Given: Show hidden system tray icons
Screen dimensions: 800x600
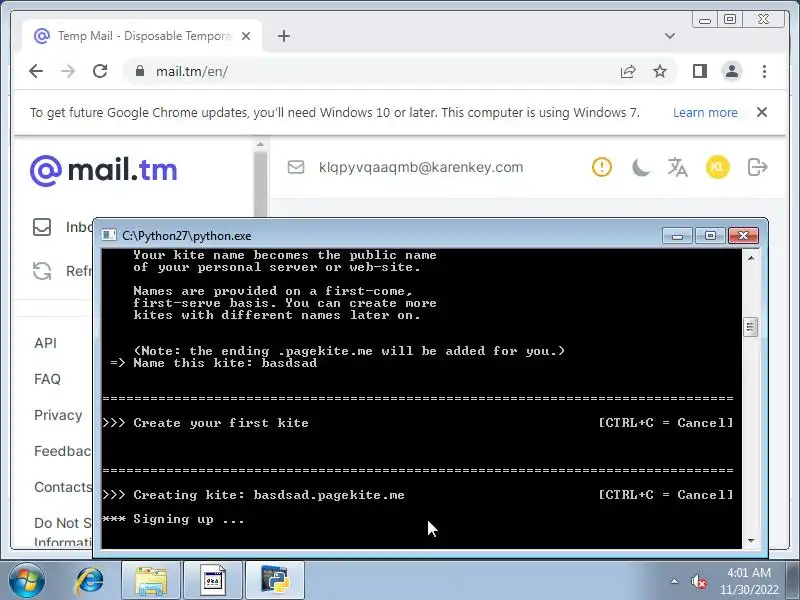Looking at the screenshot, I should click(x=674, y=581).
